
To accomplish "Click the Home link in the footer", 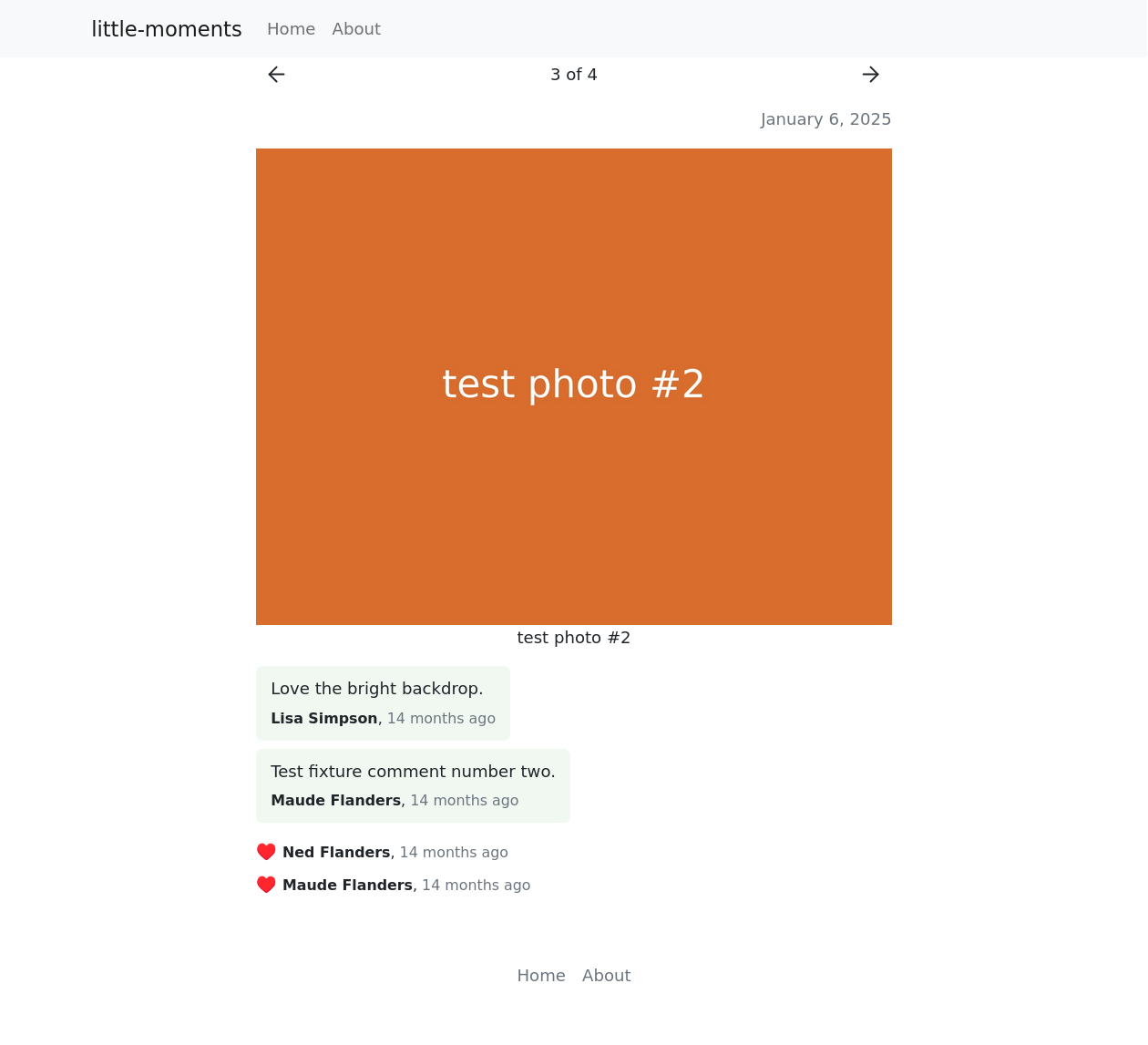I will pos(541,976).
